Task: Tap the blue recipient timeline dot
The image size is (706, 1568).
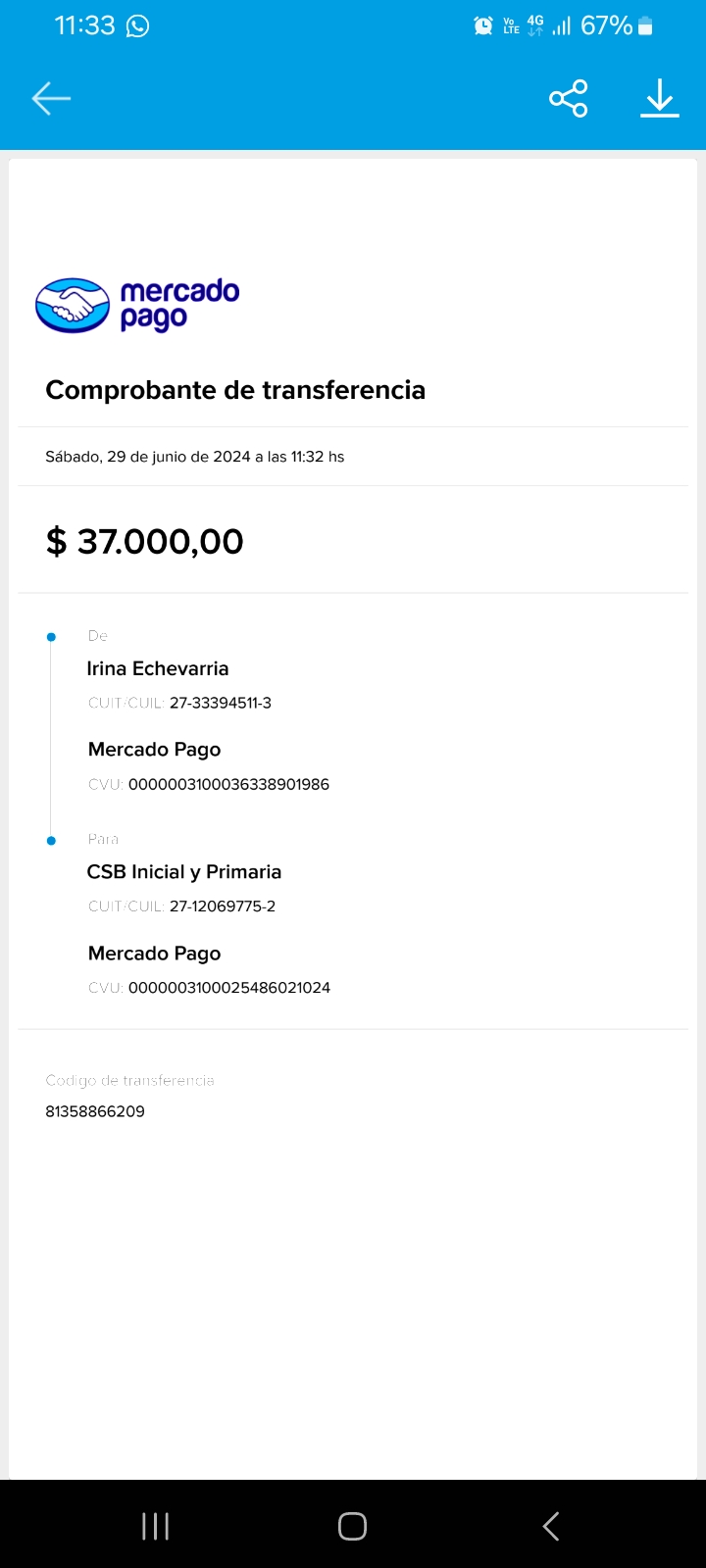Action: (x=52, y=841)
